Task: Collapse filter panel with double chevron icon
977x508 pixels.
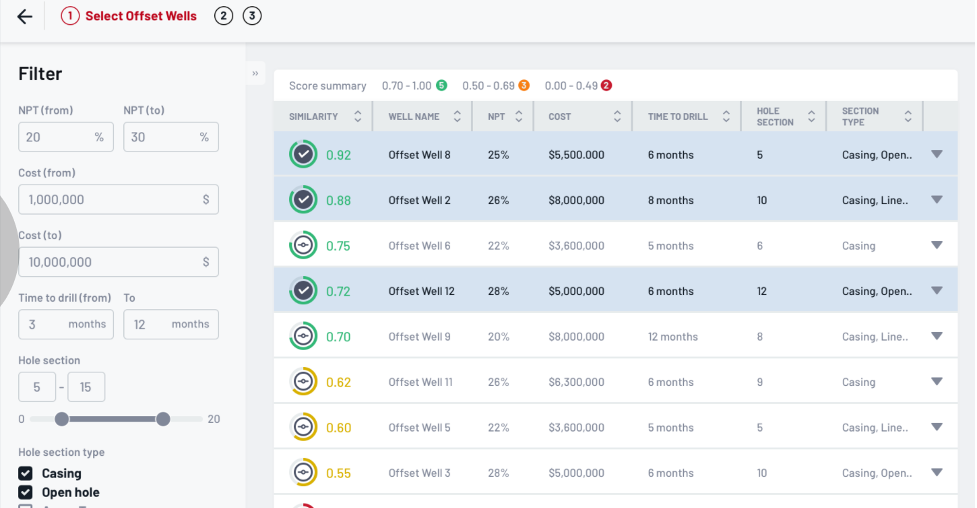Action: [255, 74]
